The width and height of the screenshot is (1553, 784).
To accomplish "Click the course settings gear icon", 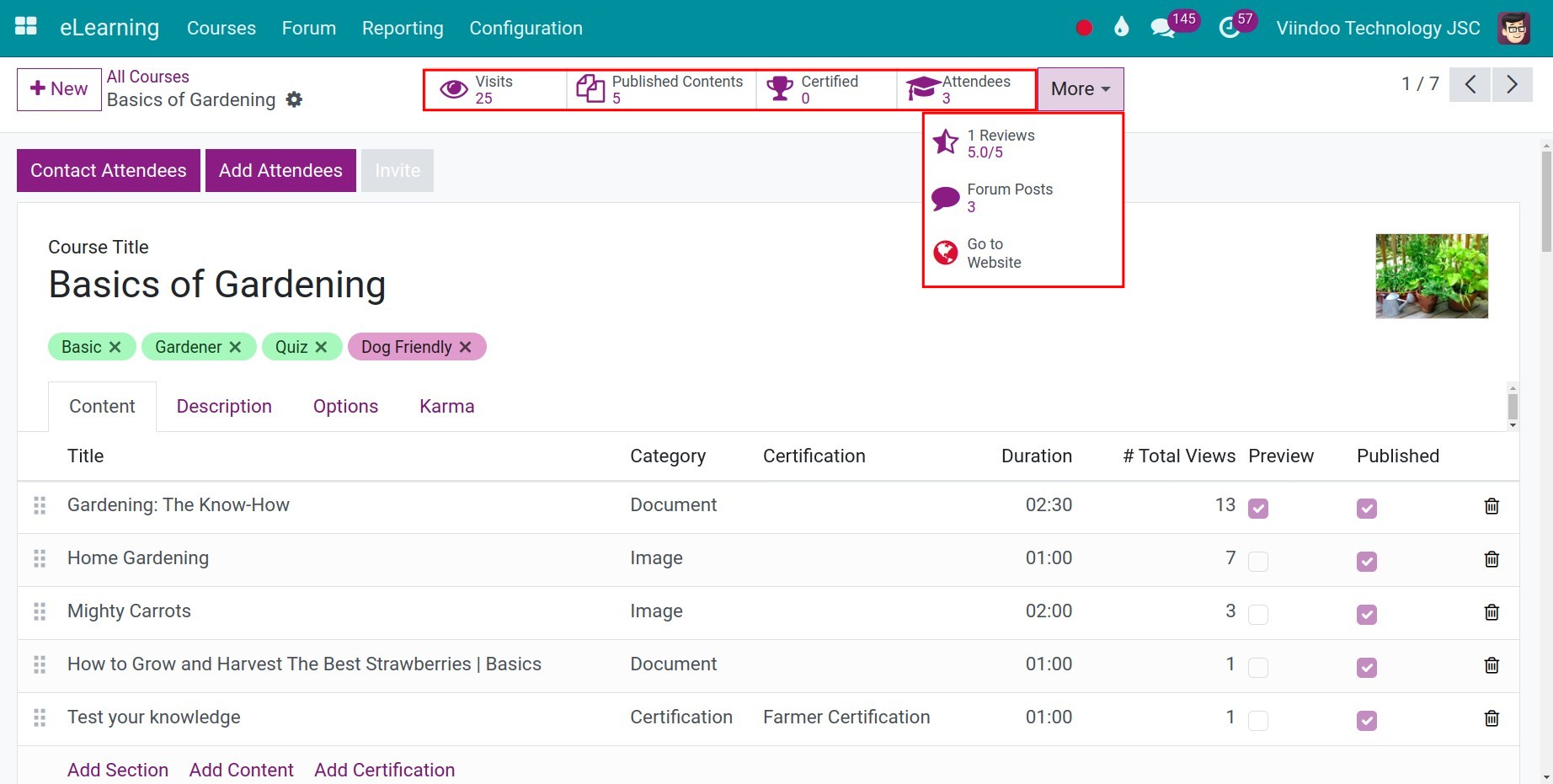I will point(294,99).
